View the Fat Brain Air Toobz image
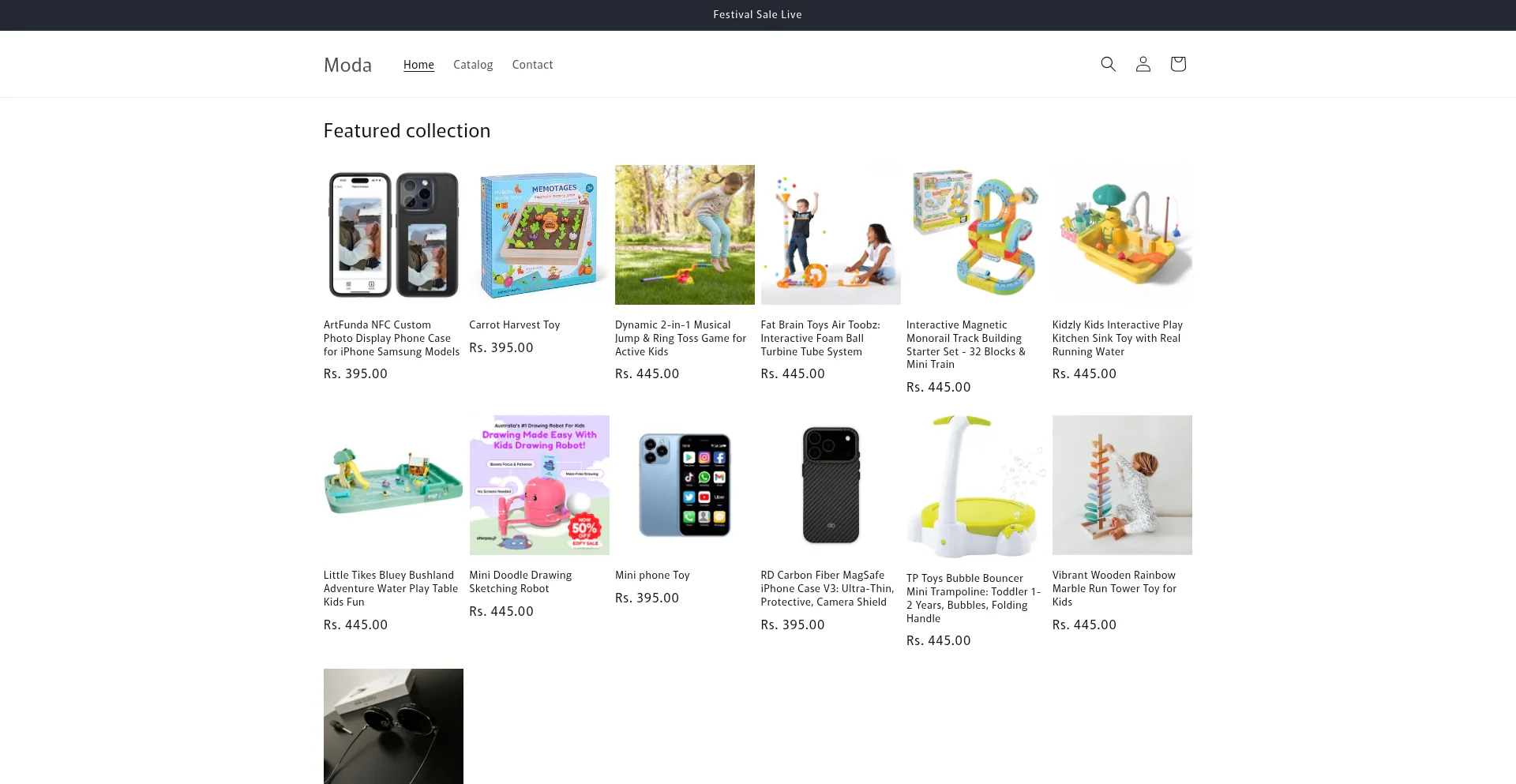This screenshot has height=784, width=1516. coord(831,234)
